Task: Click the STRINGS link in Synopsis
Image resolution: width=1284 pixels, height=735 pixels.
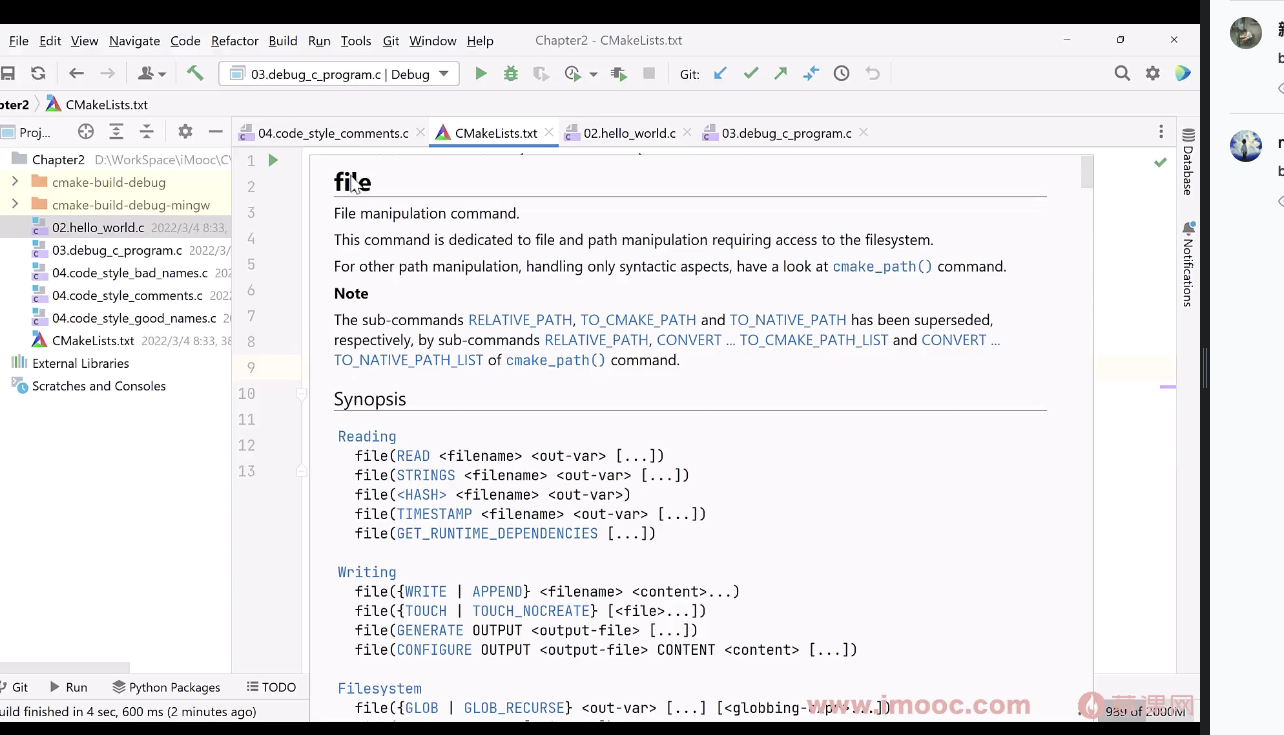Action: (x=426, y=476)
